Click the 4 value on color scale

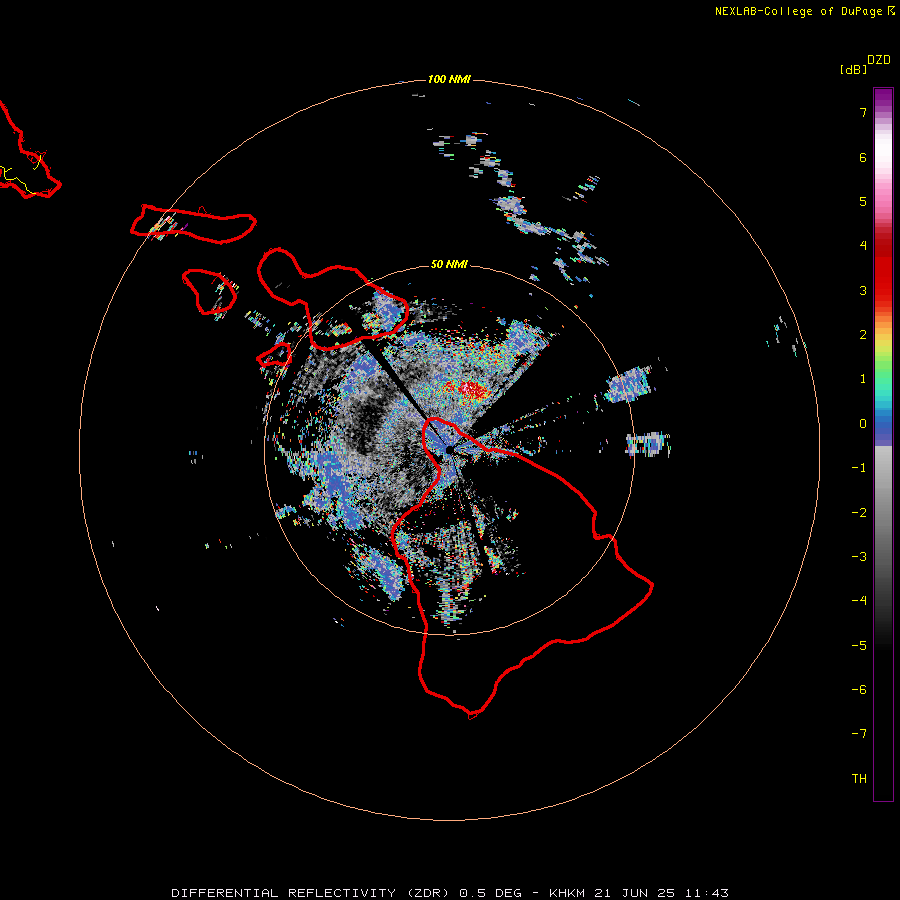pos(863,246)
